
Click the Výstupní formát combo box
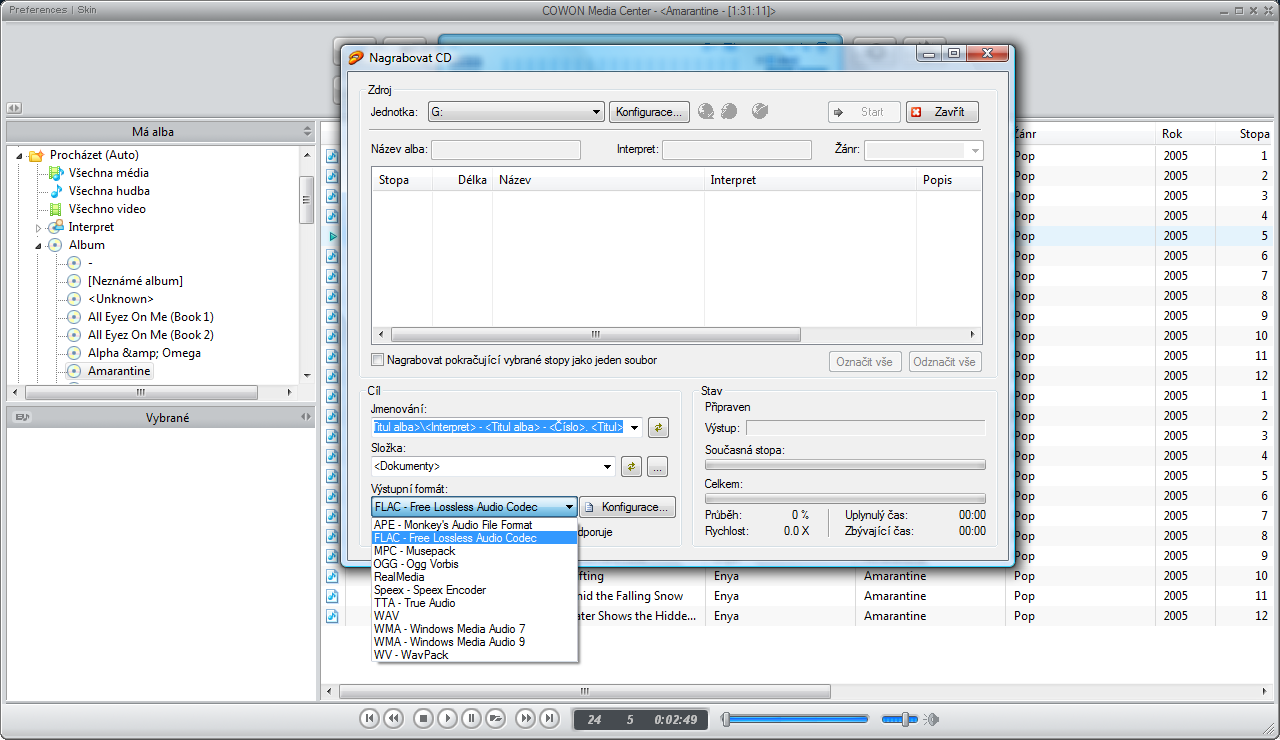[474, 507]
